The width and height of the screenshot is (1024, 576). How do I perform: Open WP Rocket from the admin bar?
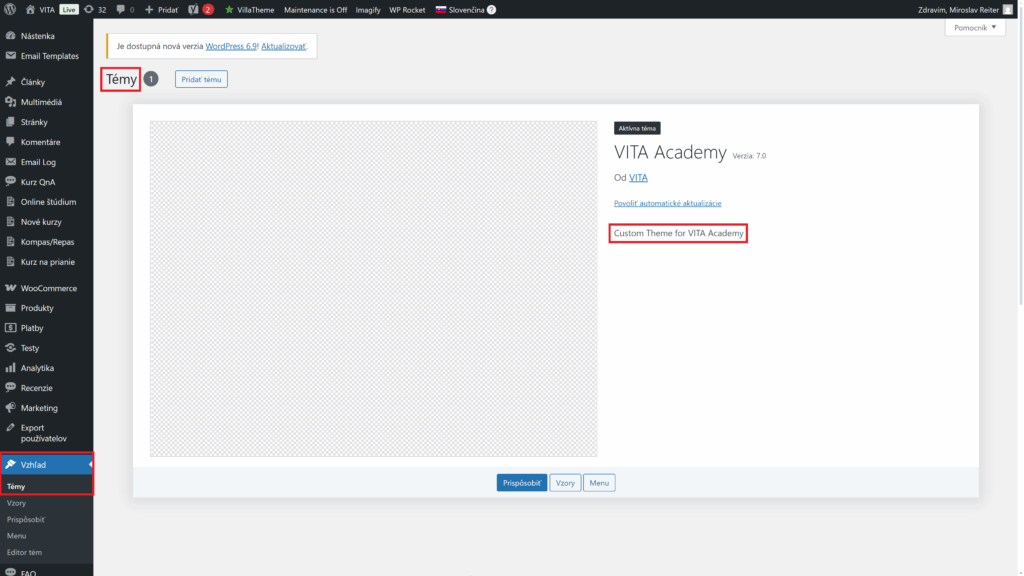(406, 9)
